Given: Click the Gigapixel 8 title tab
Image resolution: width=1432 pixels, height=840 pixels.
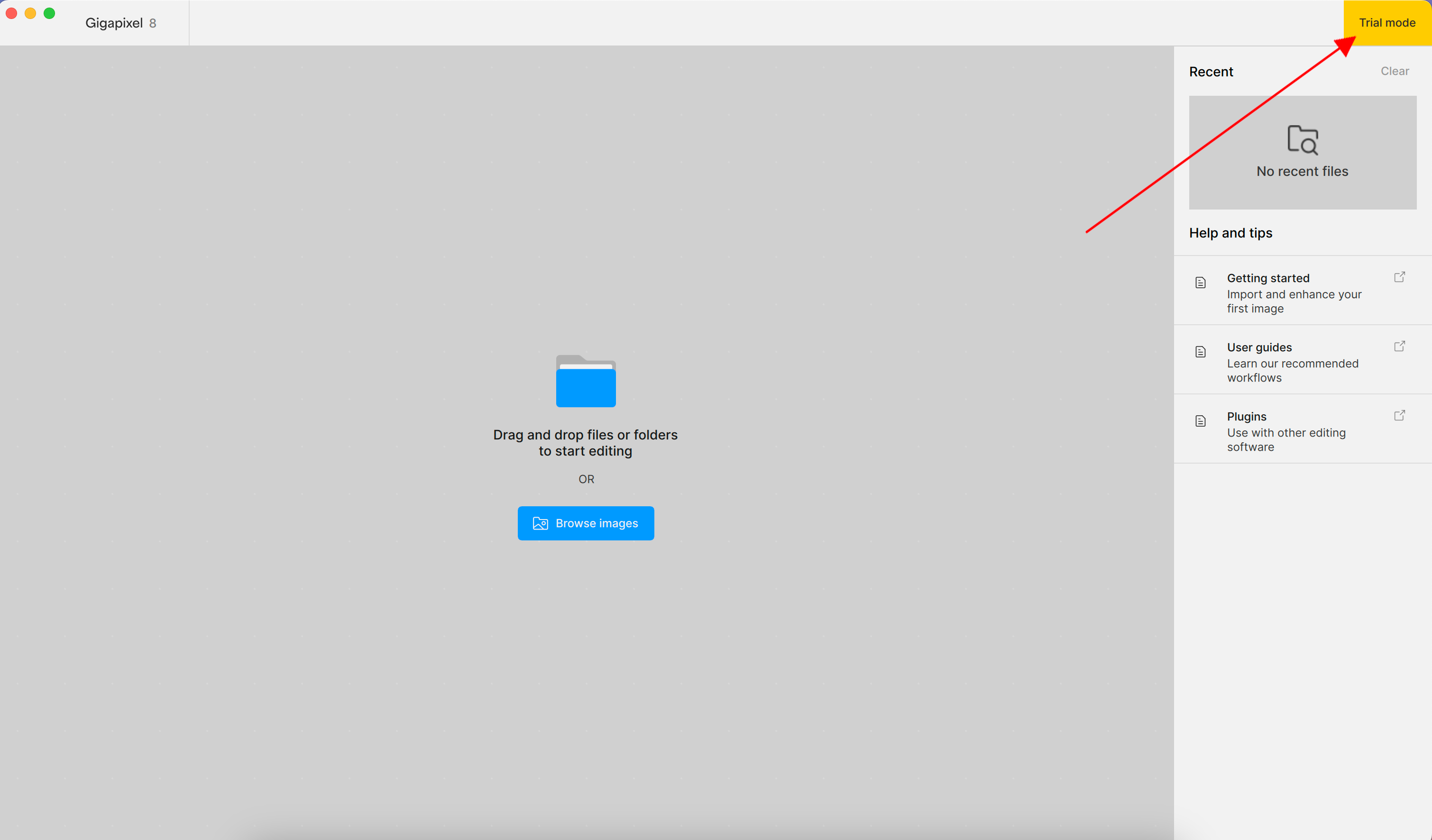Looking at the screenshot, I should [120, 23].
